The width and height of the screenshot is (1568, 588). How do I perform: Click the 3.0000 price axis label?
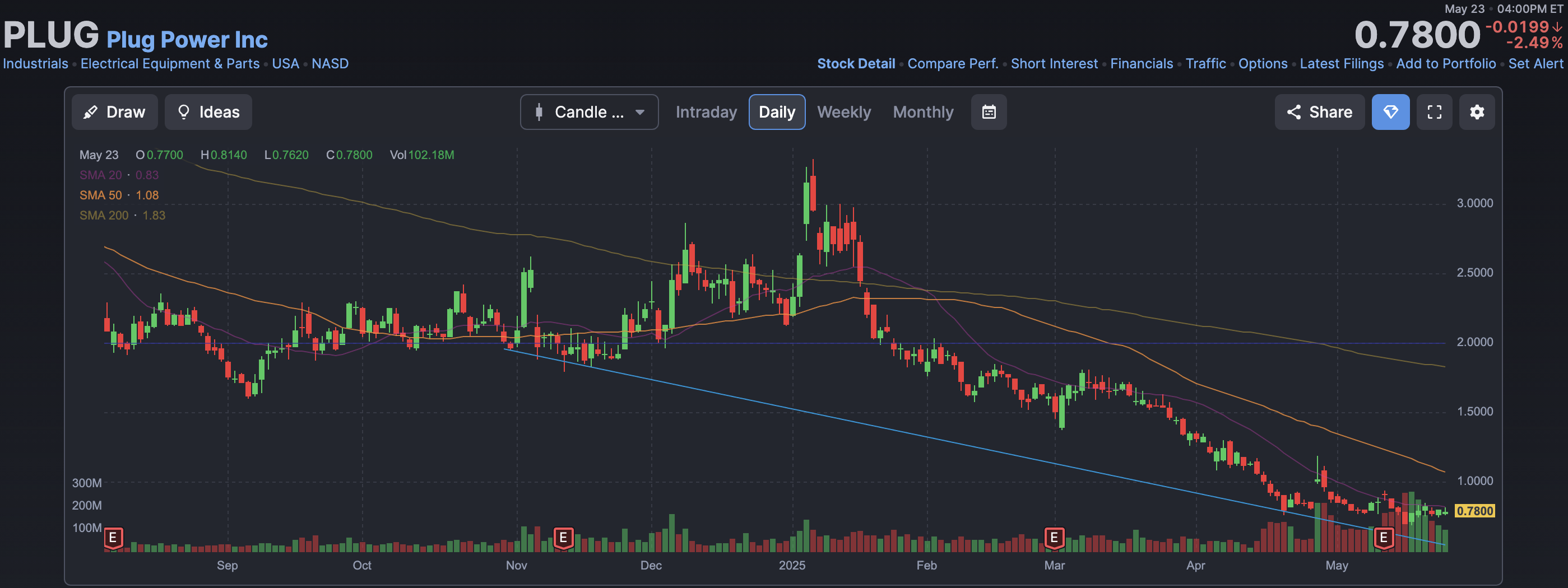click(1474, 203)
